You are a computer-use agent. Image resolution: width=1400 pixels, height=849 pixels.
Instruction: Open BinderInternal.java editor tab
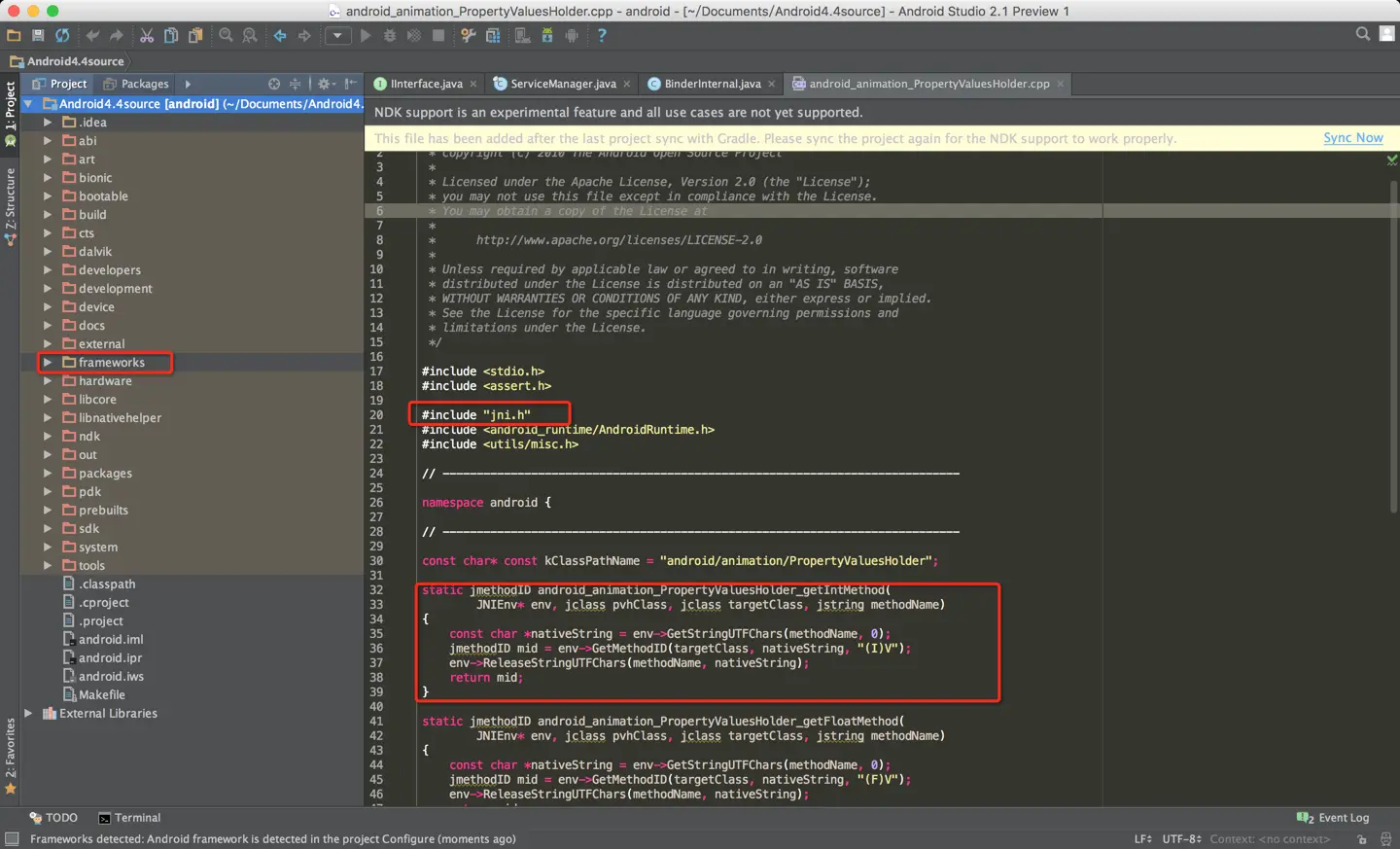(713, 84)
